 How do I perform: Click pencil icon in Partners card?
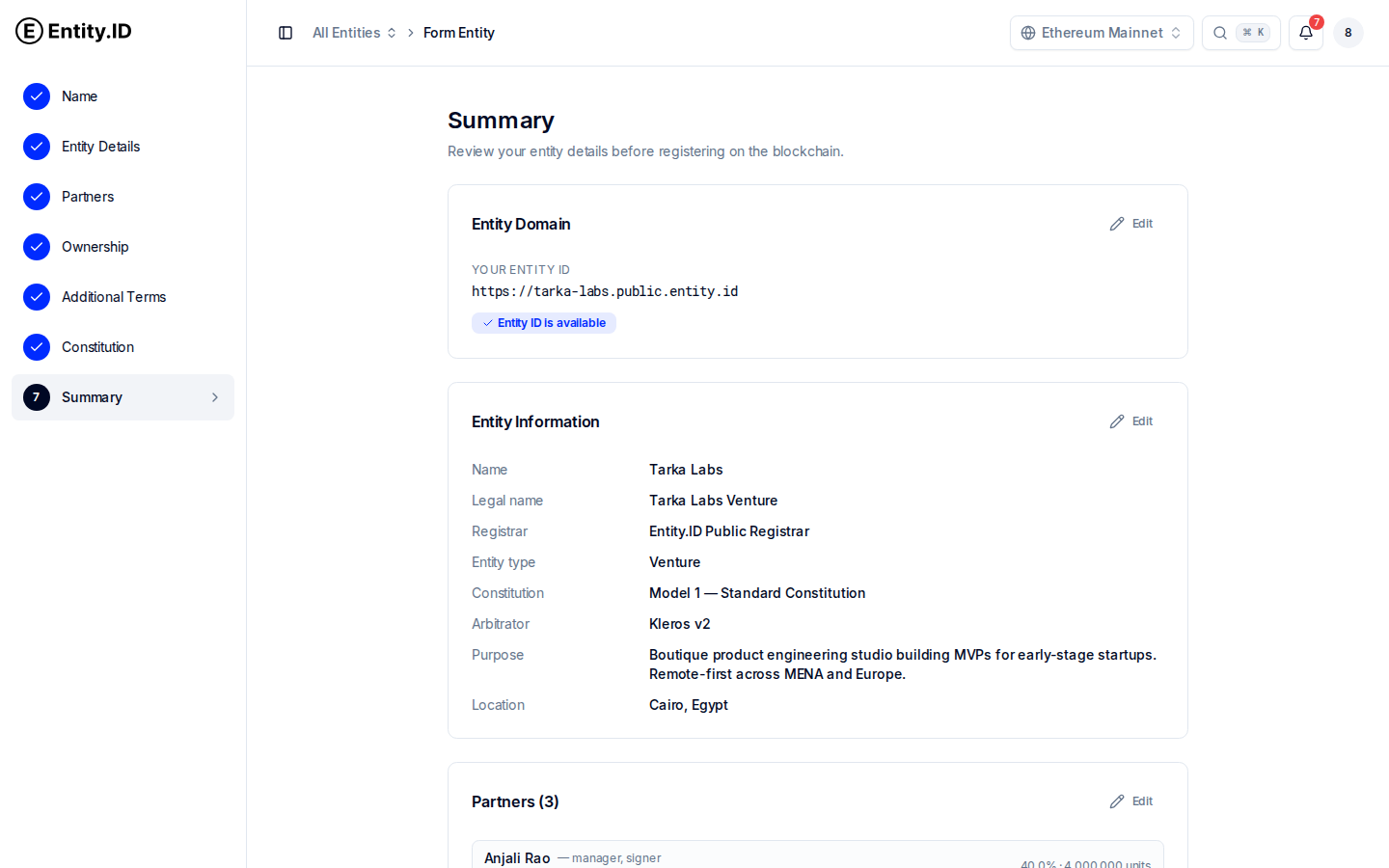tap(1117, 801)
